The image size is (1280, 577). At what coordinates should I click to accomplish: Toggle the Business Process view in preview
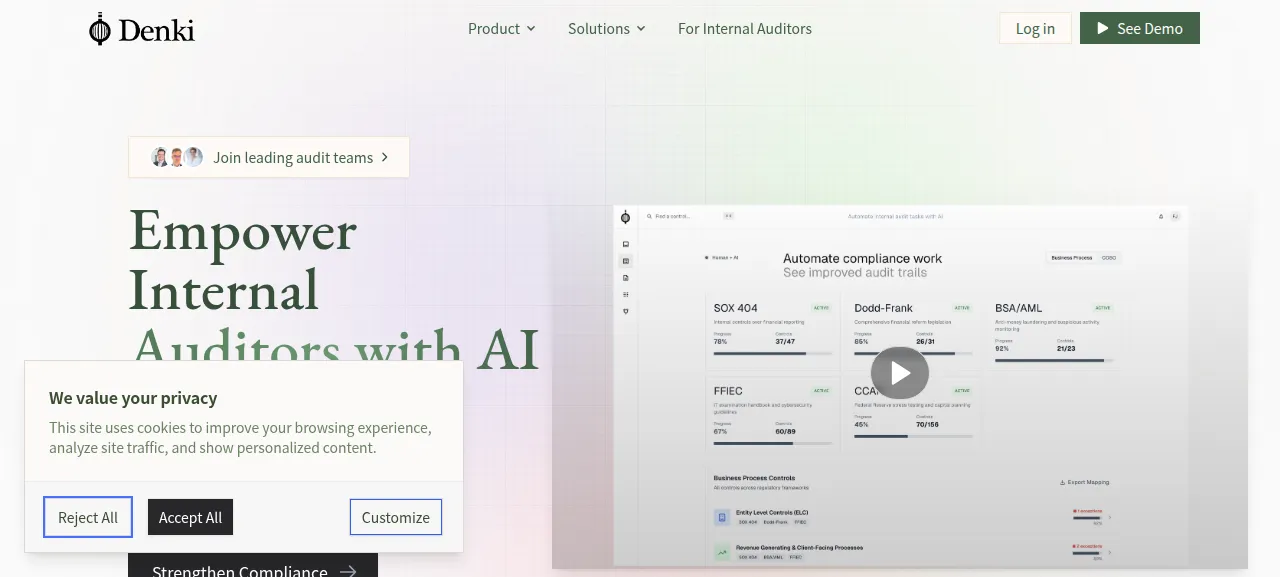[1071, 257]
